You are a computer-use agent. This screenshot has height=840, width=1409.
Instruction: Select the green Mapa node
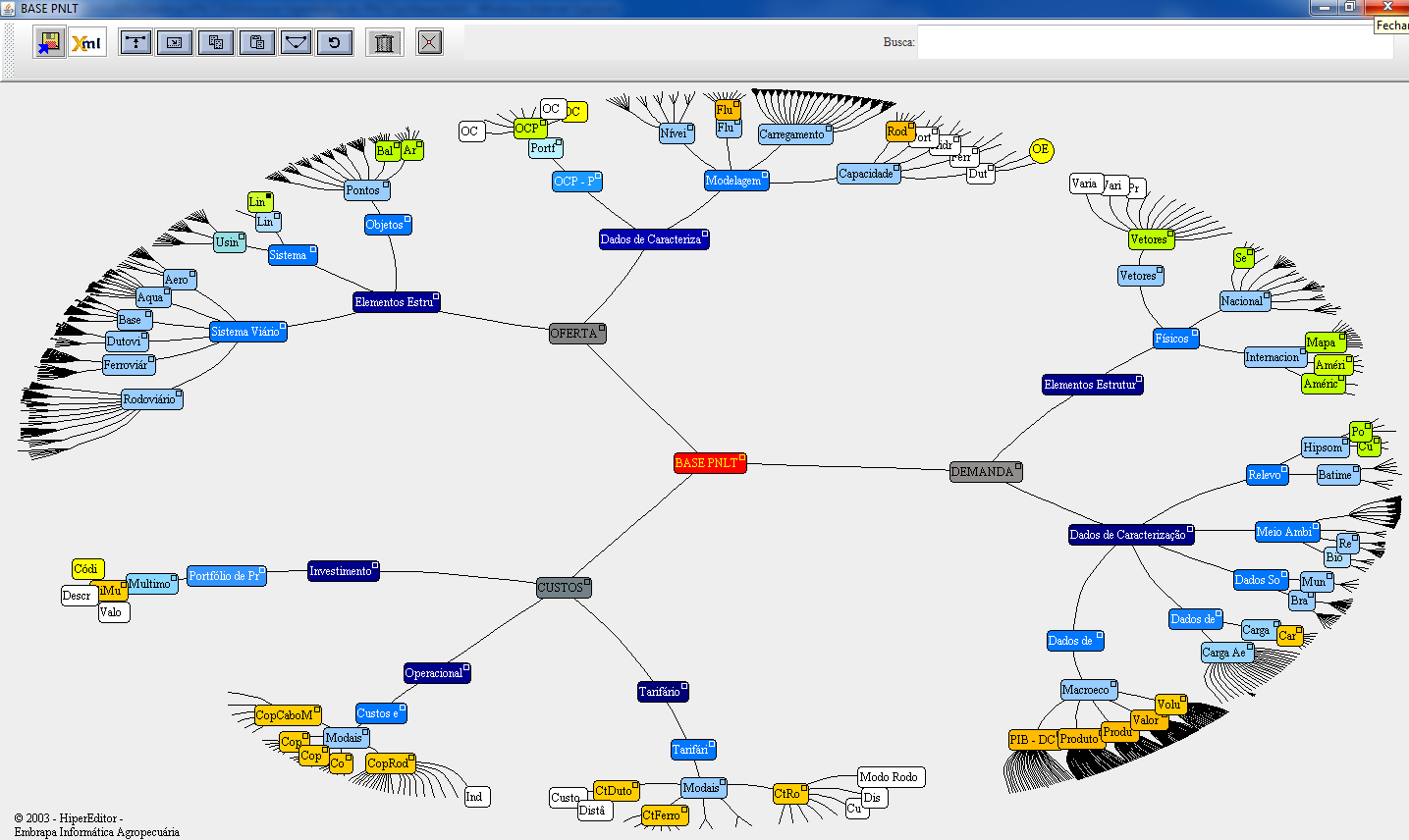(x=1326, y=342)
